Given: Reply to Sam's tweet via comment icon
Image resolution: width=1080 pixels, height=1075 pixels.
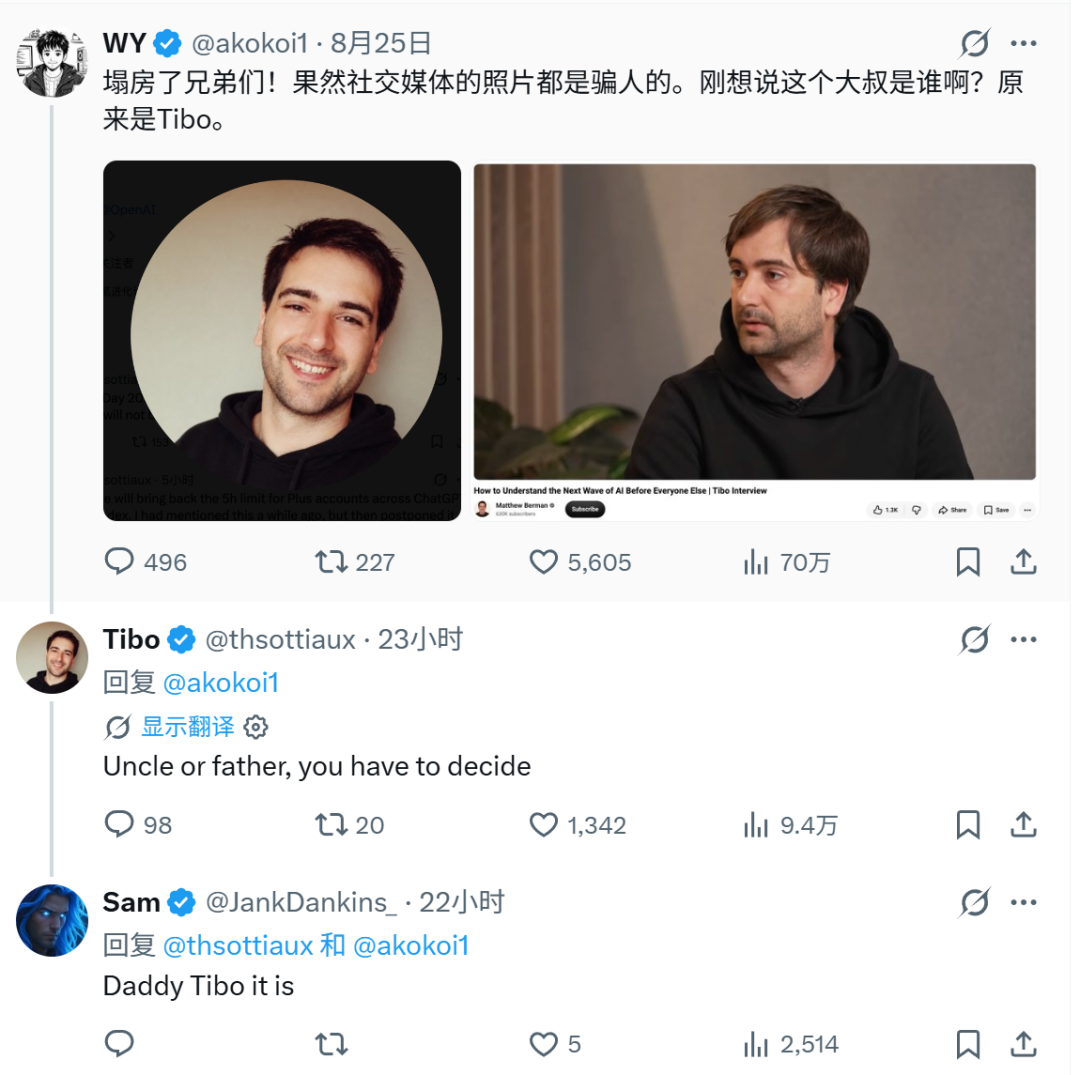Looking at the screenshot, I should [x=118, y=1043].
